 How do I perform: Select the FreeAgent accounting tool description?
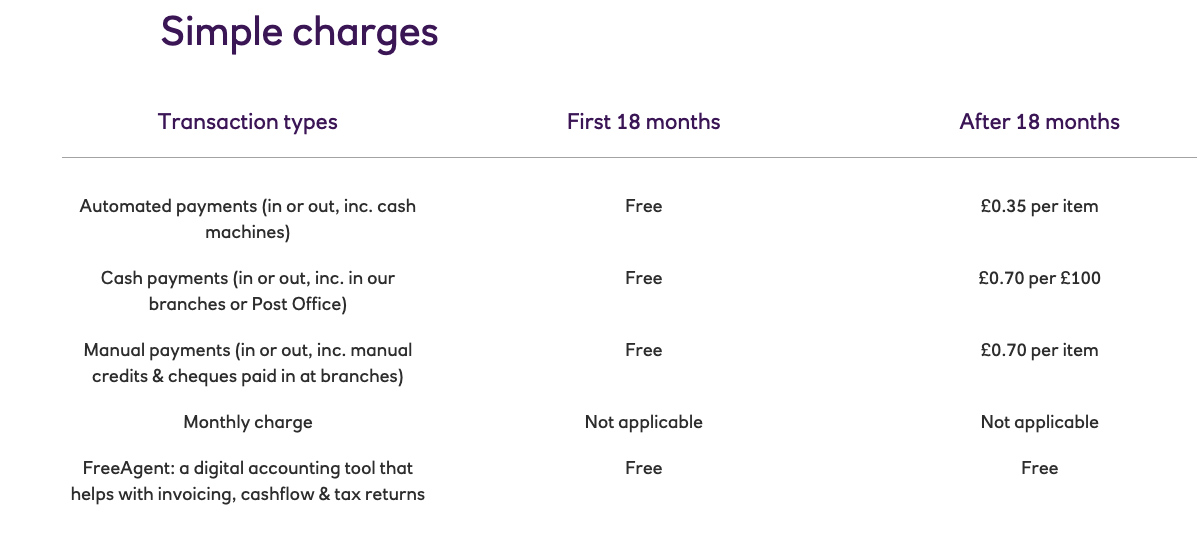248,481
